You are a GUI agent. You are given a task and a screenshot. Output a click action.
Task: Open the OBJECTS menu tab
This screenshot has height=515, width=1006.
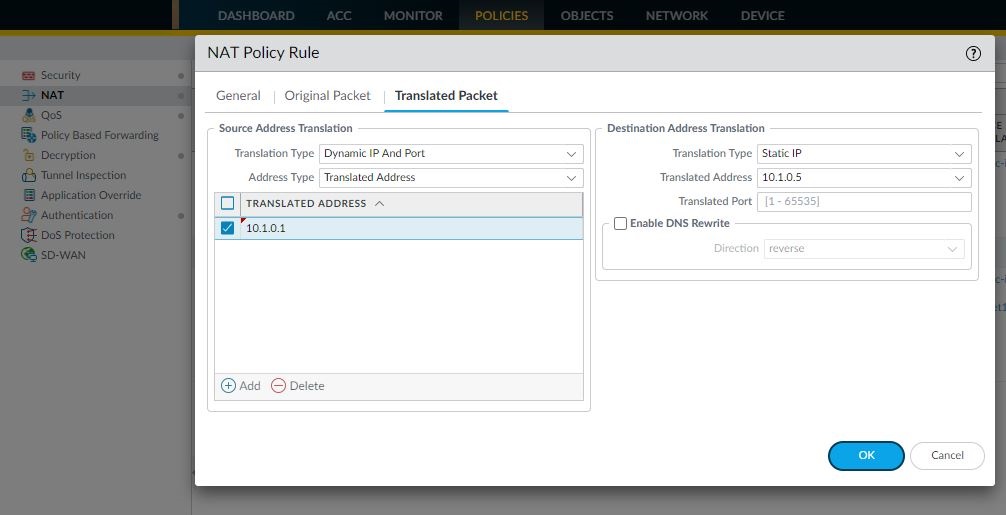coord(586,15)
